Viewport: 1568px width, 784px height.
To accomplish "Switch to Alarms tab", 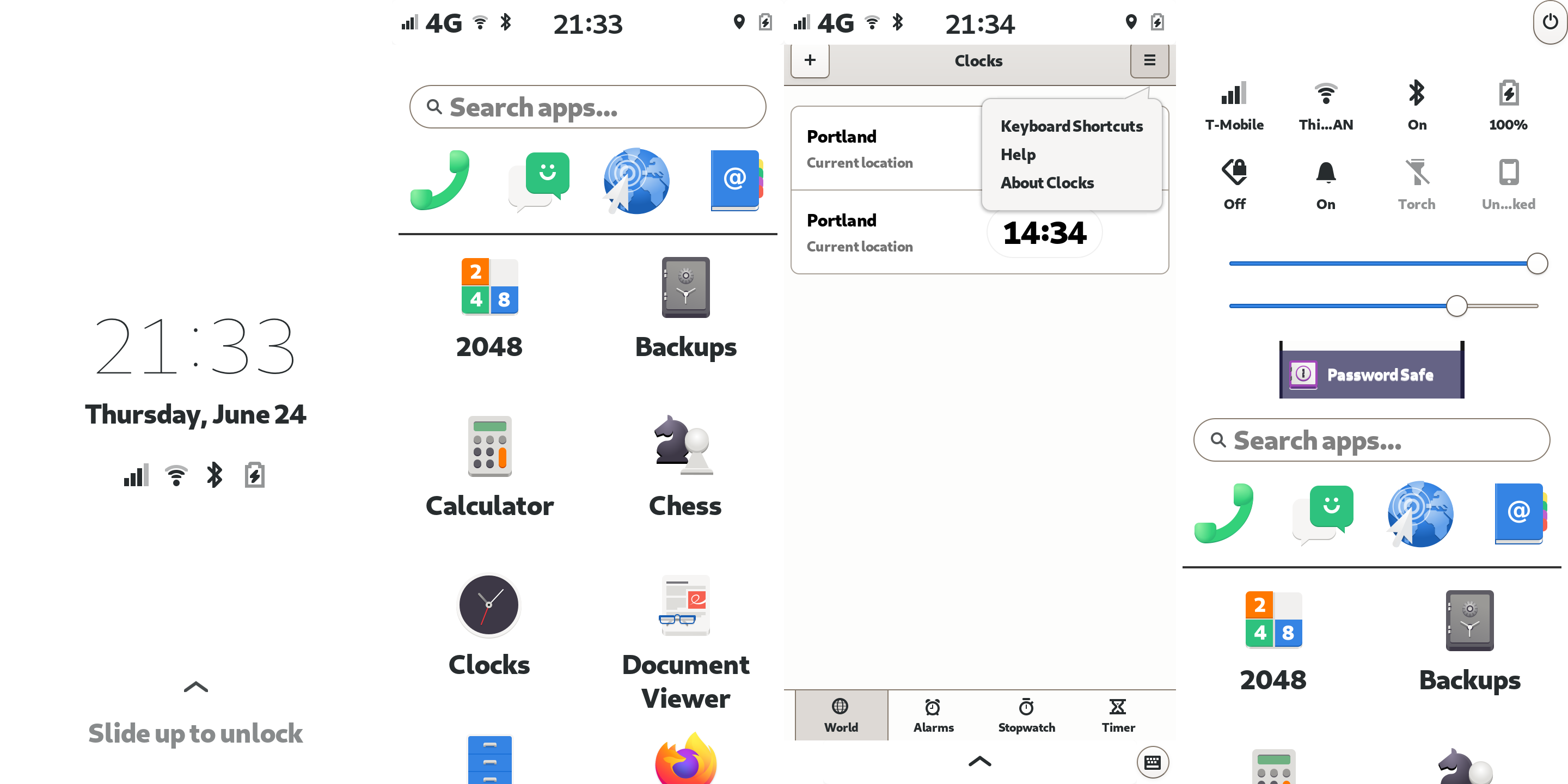I will 932,715.
